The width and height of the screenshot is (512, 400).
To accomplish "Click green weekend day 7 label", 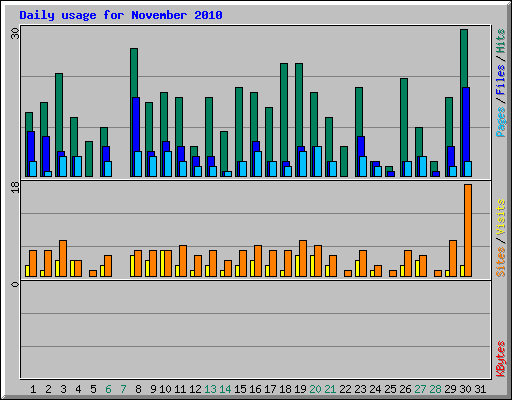I will [123, 389].
